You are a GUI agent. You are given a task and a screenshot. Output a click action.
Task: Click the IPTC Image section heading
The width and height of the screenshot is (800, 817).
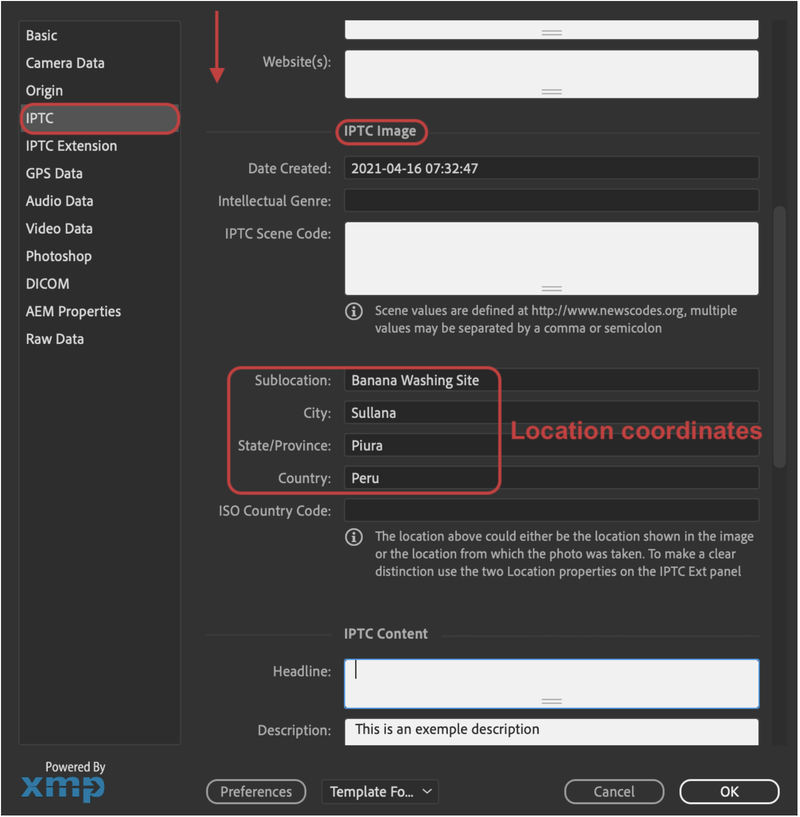pos(380,131)
